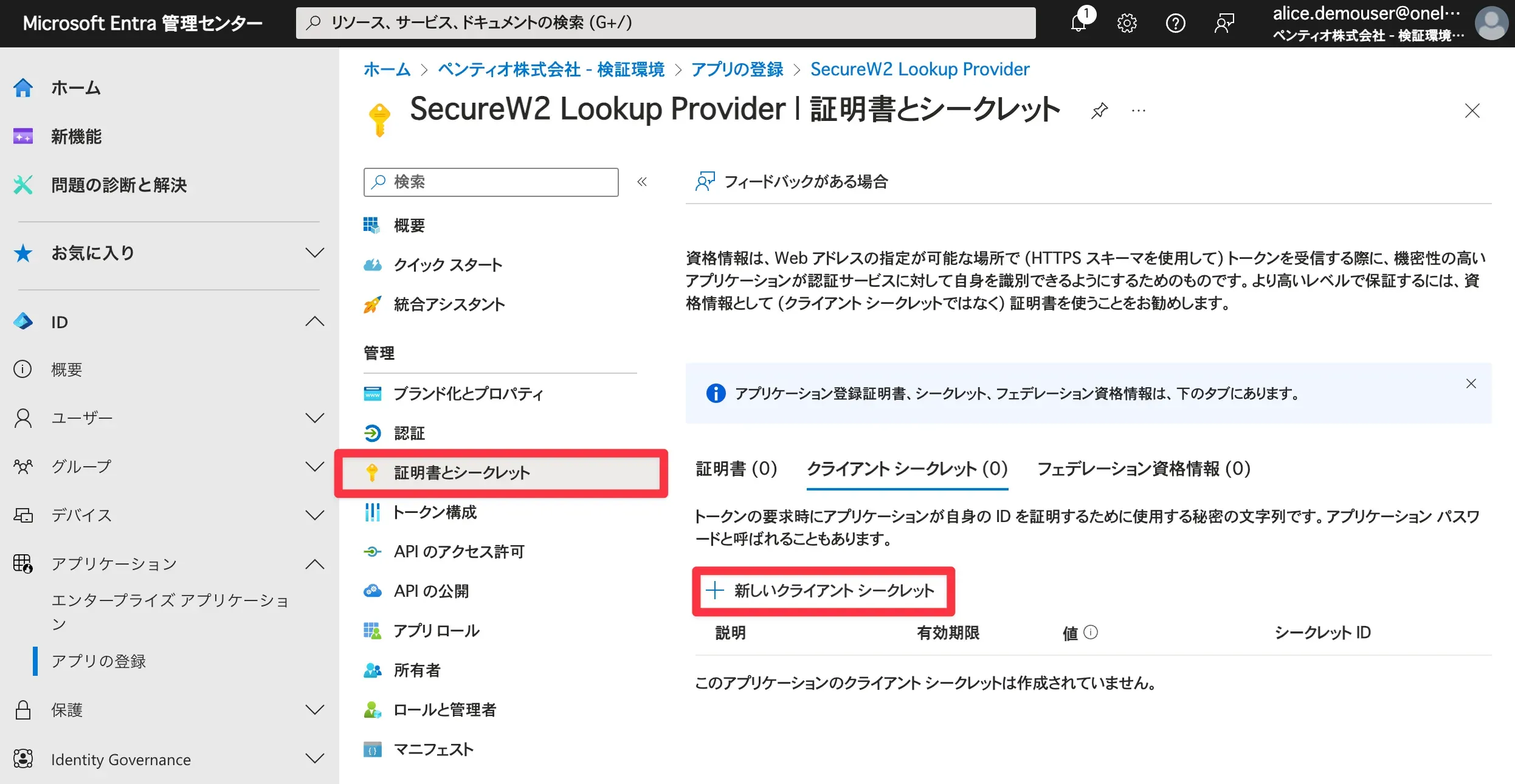Screen dimensions: 1515x784
Task: Click the help question mark icon
Action: pos(1175,23)
